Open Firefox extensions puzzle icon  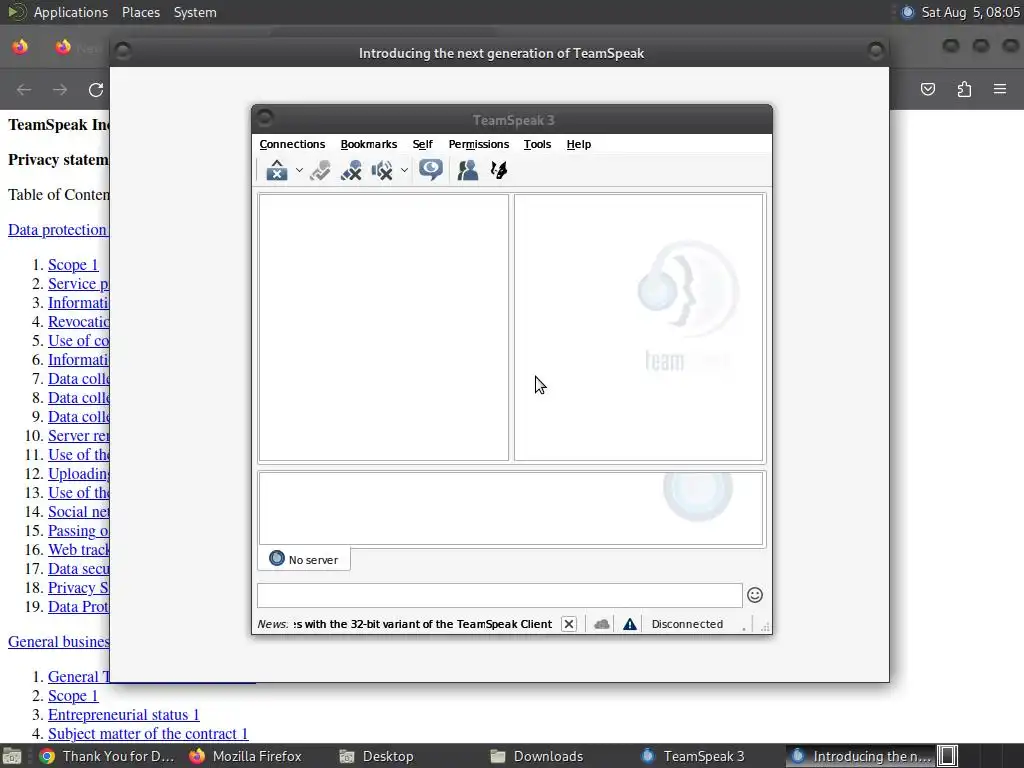964,89
